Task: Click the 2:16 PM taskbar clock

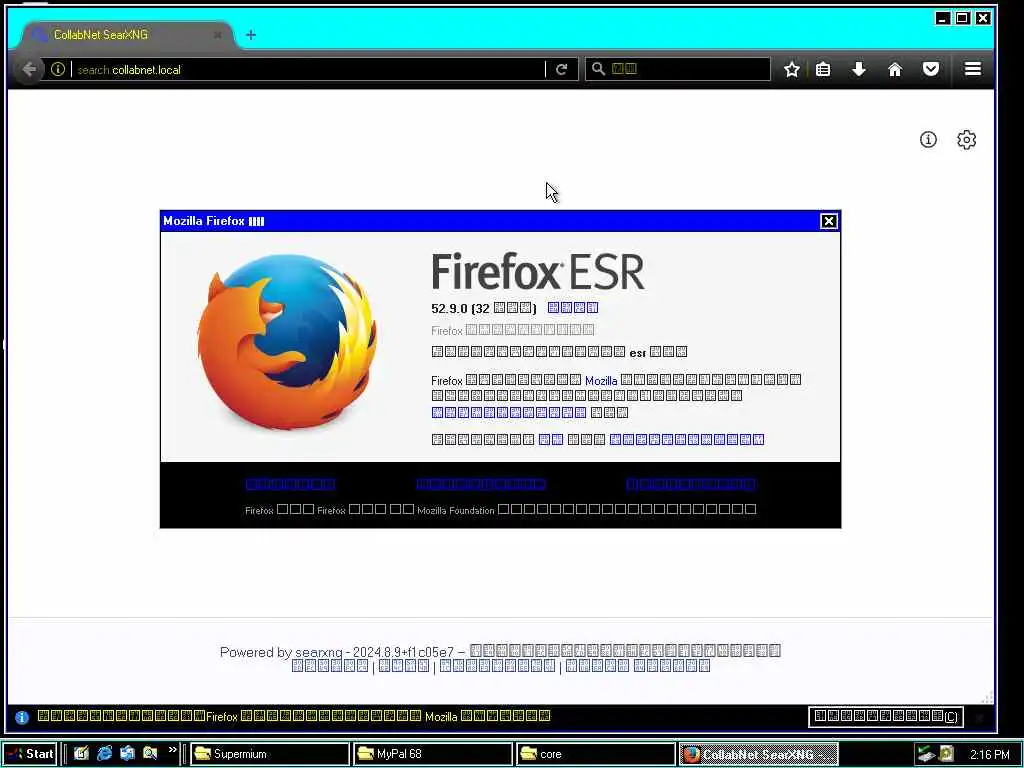Action: (x=989, y=754)
